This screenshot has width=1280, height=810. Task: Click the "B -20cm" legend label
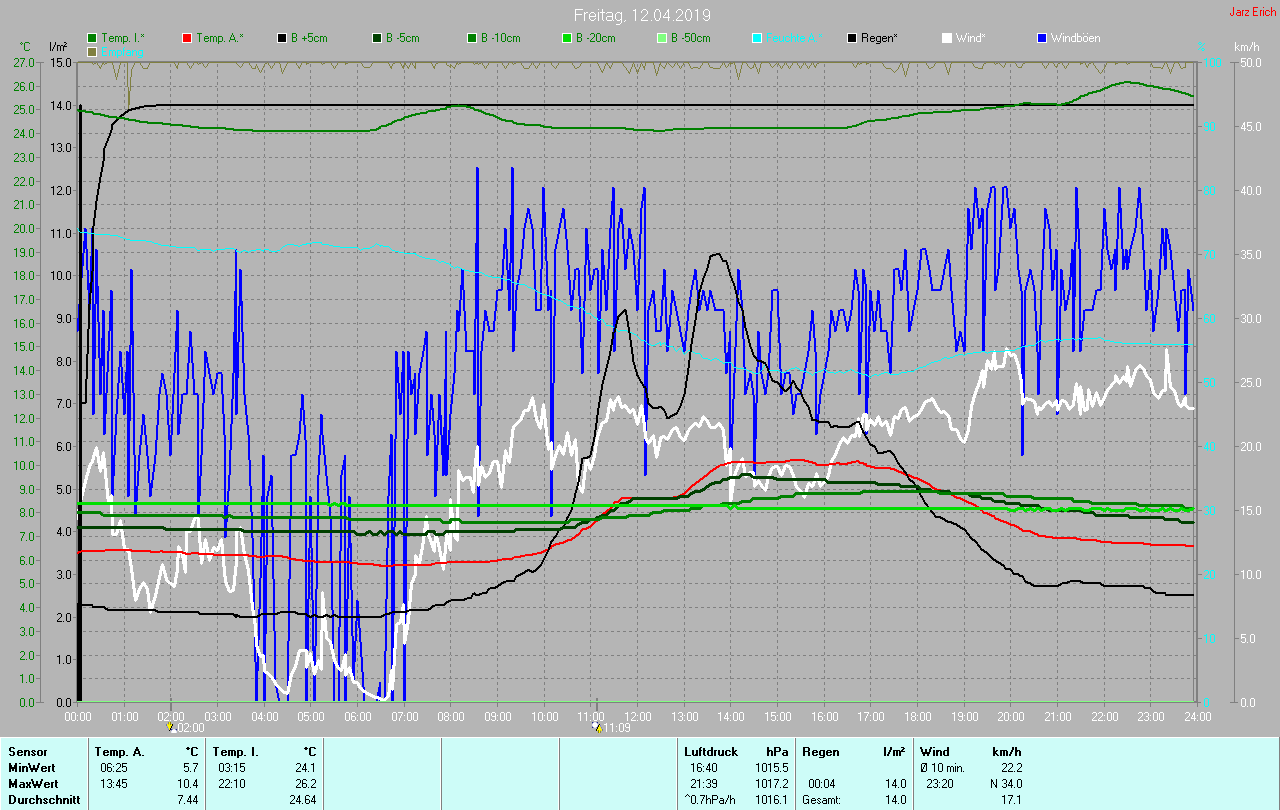(x=595, y=38)
